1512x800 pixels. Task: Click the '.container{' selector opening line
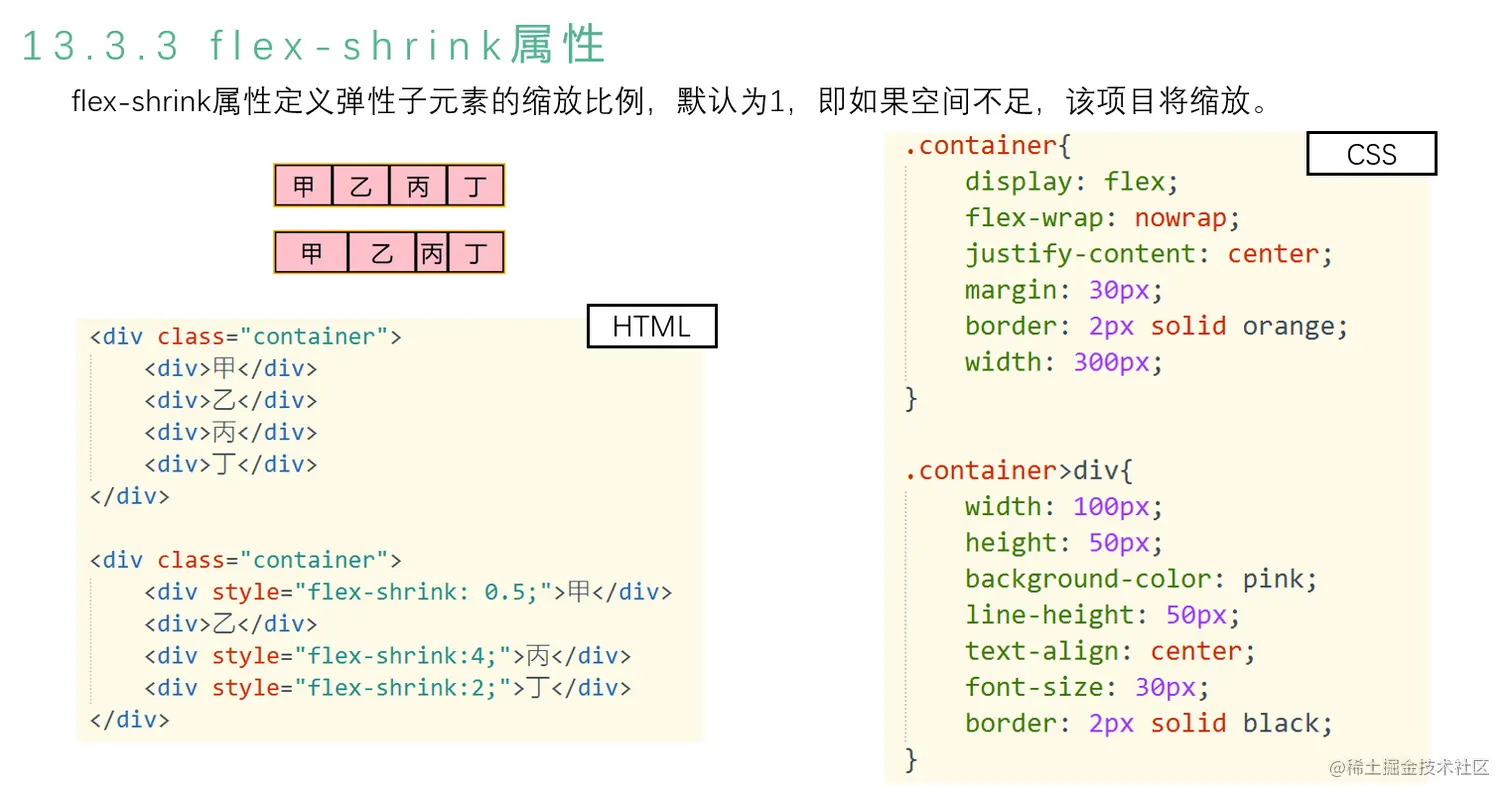(988, 146)
